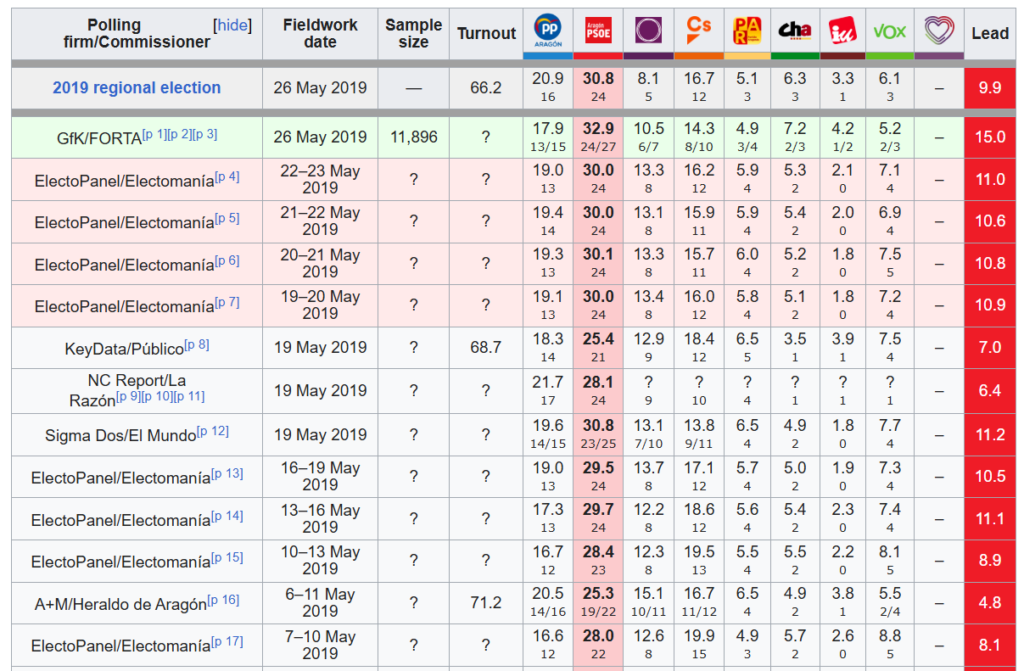Open reference [p 3] beside GfK/FORTA
1024x671 pixels.
204,134
